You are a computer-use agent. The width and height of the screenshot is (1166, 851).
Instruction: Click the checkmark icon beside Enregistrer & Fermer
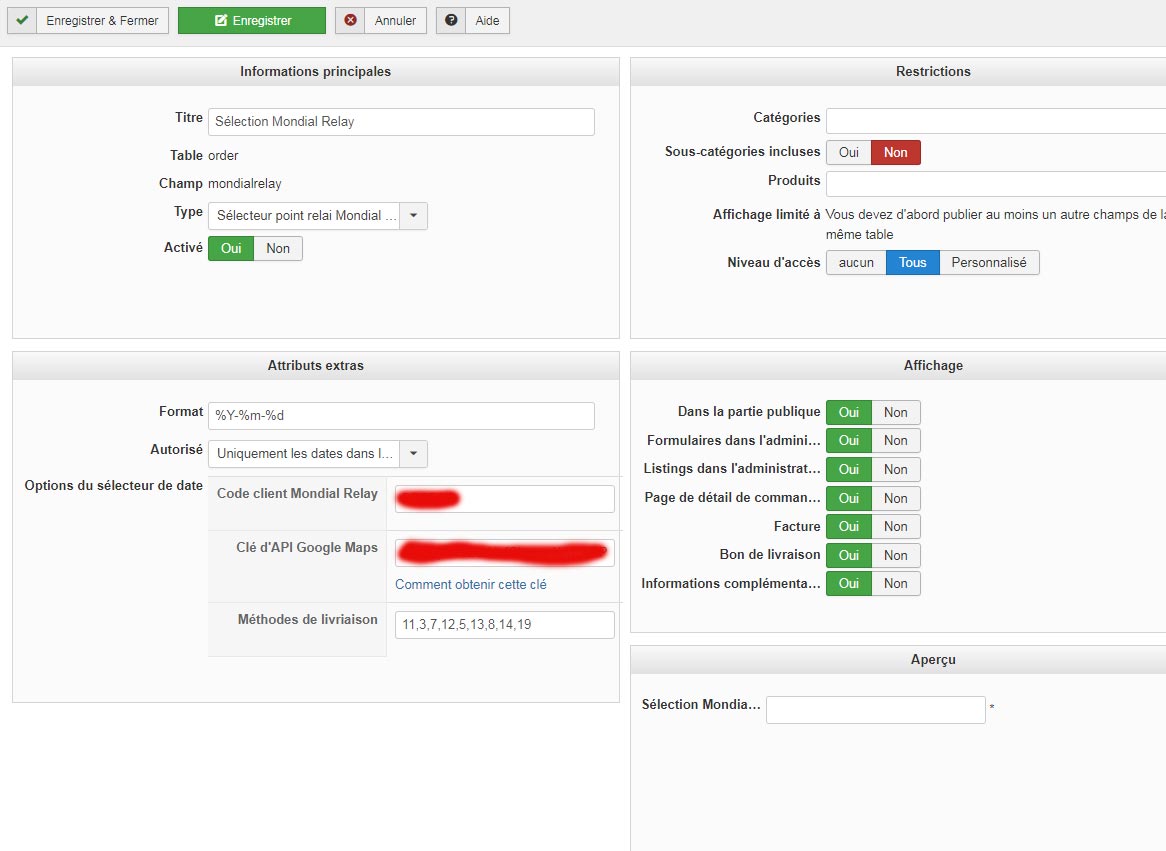pos(22,20)
